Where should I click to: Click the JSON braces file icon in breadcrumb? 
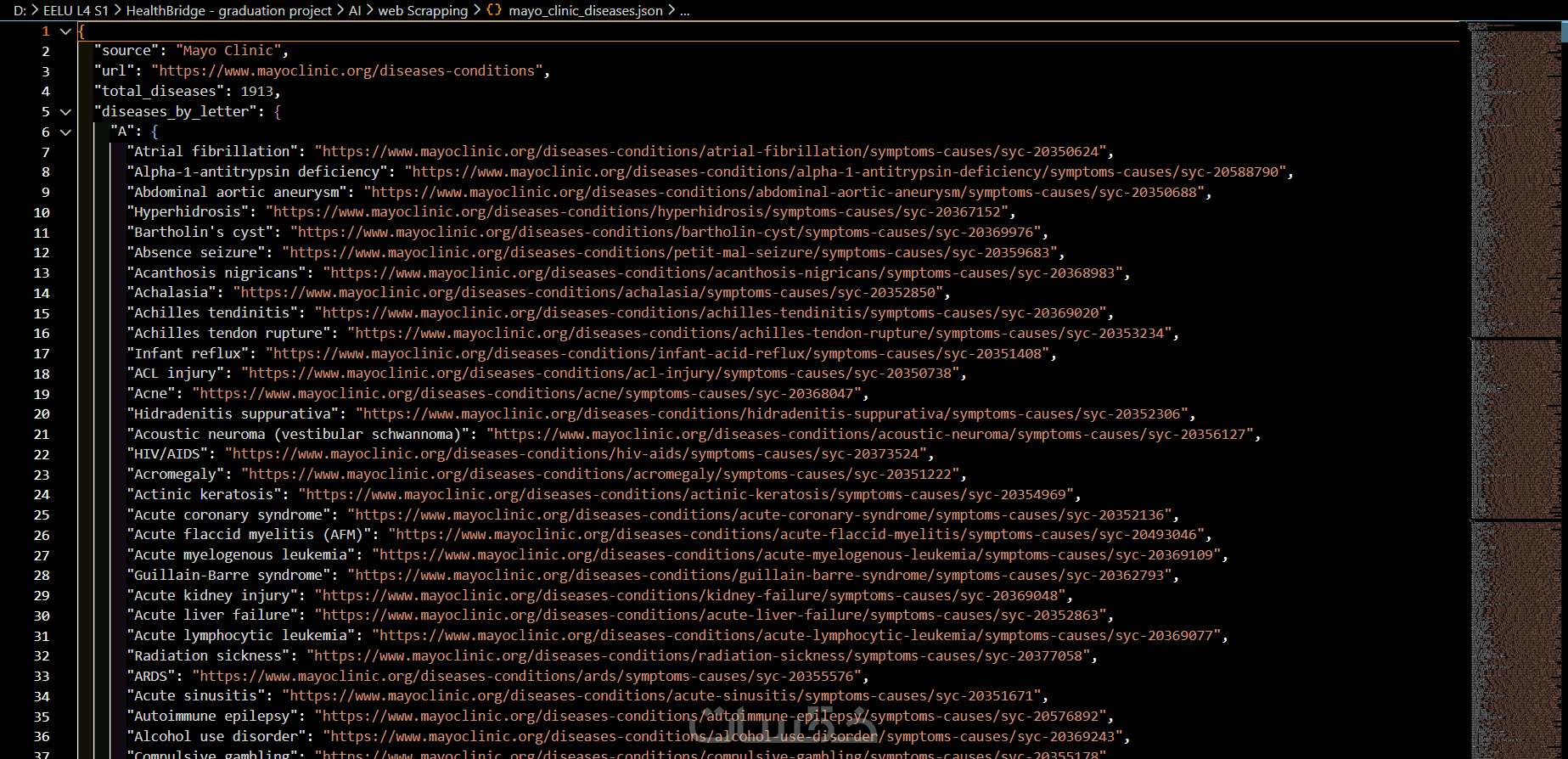tap(494, 10)
